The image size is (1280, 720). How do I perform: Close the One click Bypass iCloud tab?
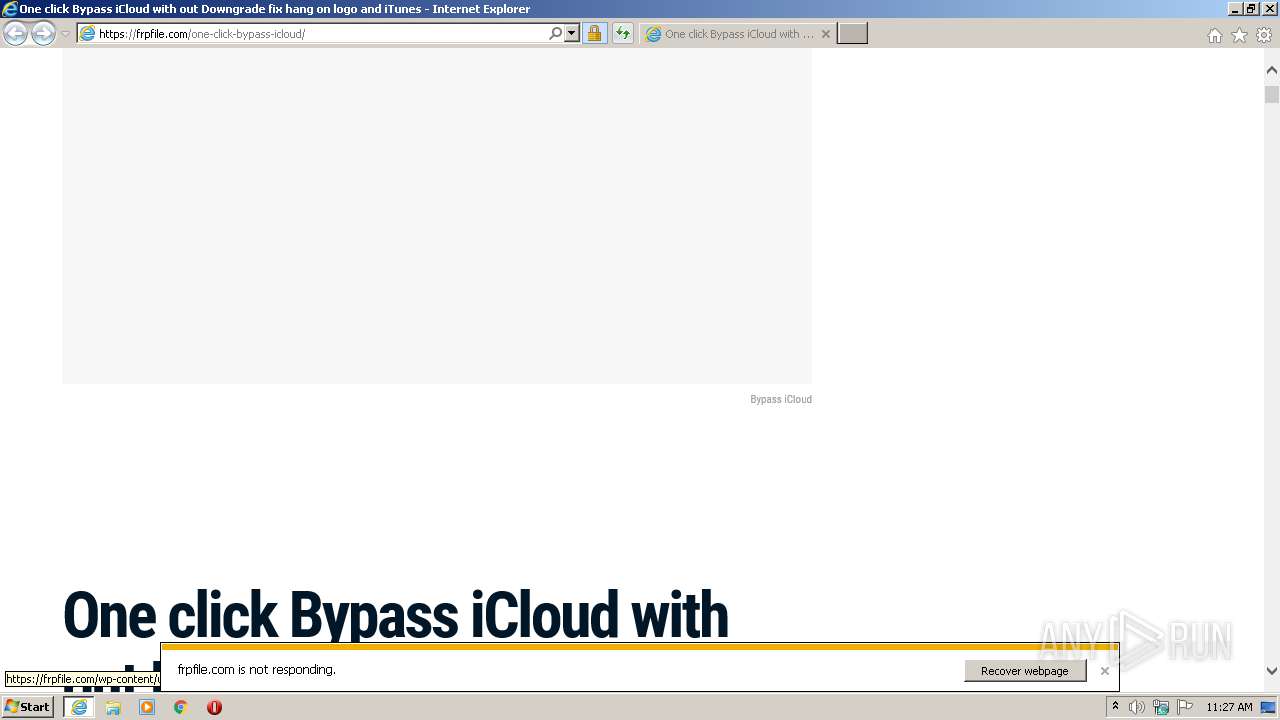point(826,34)
